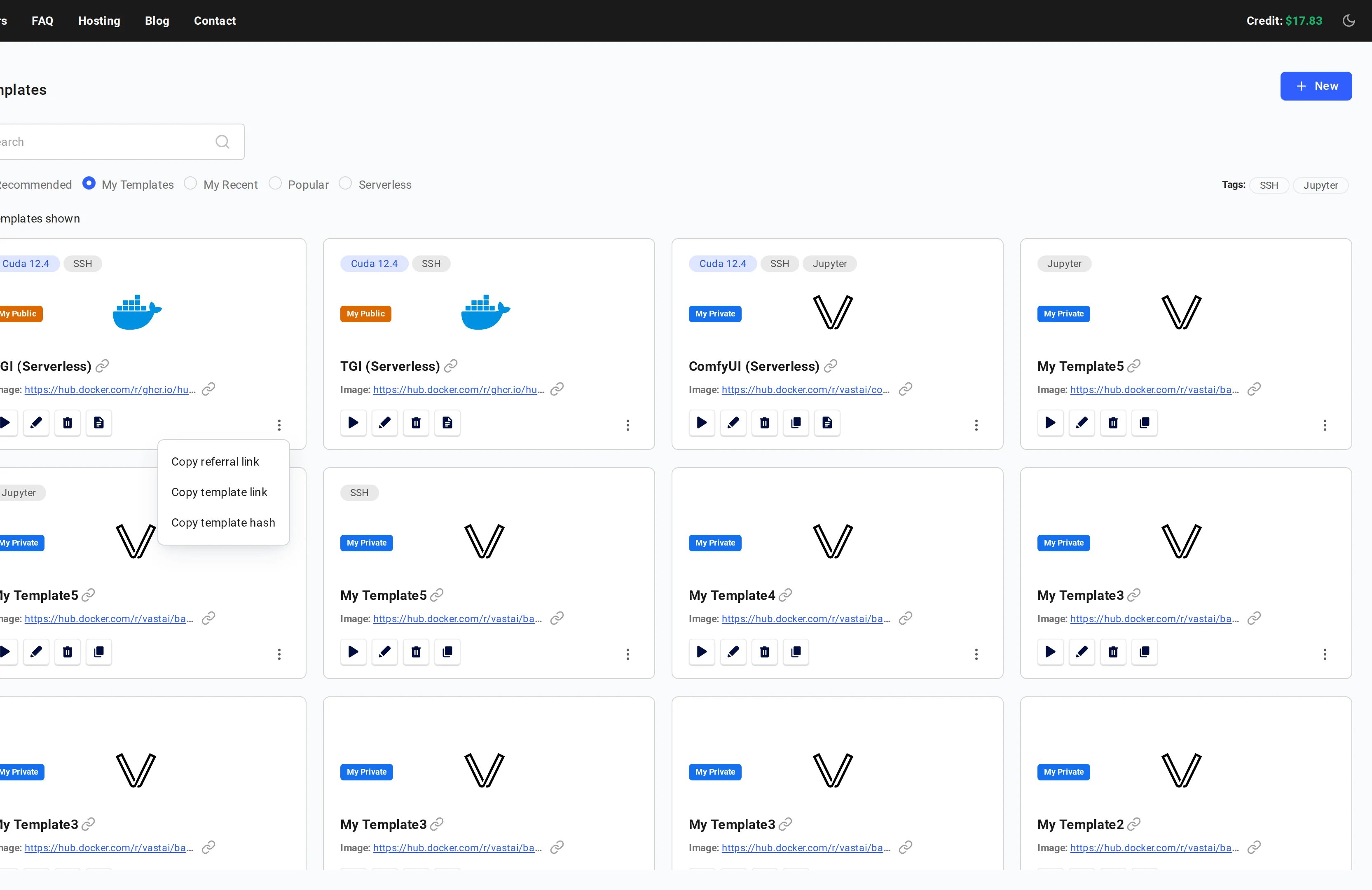This screenshot has width=1372, height=890.
Task: Open the ComfyUI (Serverless) readme document icon
Action: coord(827,422)
